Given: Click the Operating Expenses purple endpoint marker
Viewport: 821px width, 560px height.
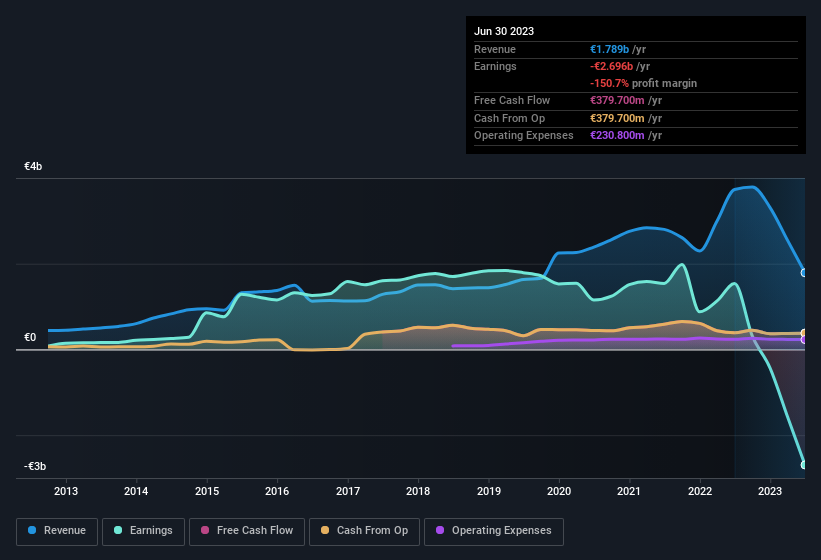Looking at the screenshot, I should coord(804,340).
